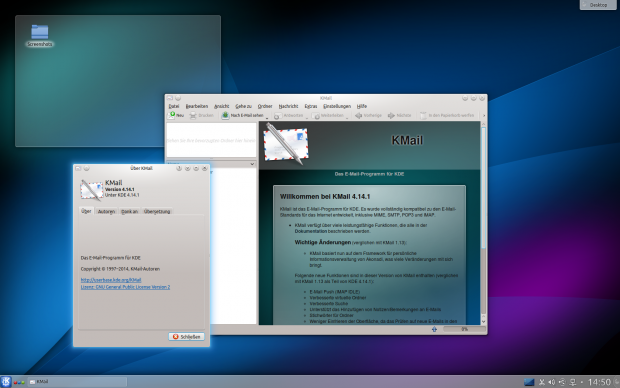Click the Nach E-Mail sehen check-mail icon
This screenshot has height=388, width=620.
tap(225, 115)
